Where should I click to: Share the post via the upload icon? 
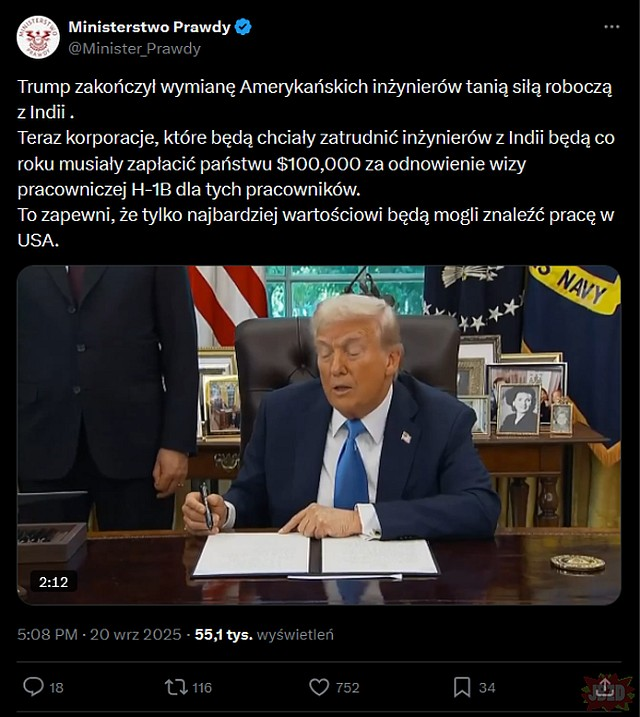605,685
